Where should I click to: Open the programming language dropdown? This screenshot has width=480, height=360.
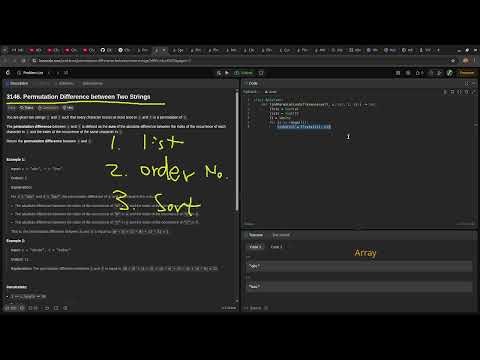(251, 92)
